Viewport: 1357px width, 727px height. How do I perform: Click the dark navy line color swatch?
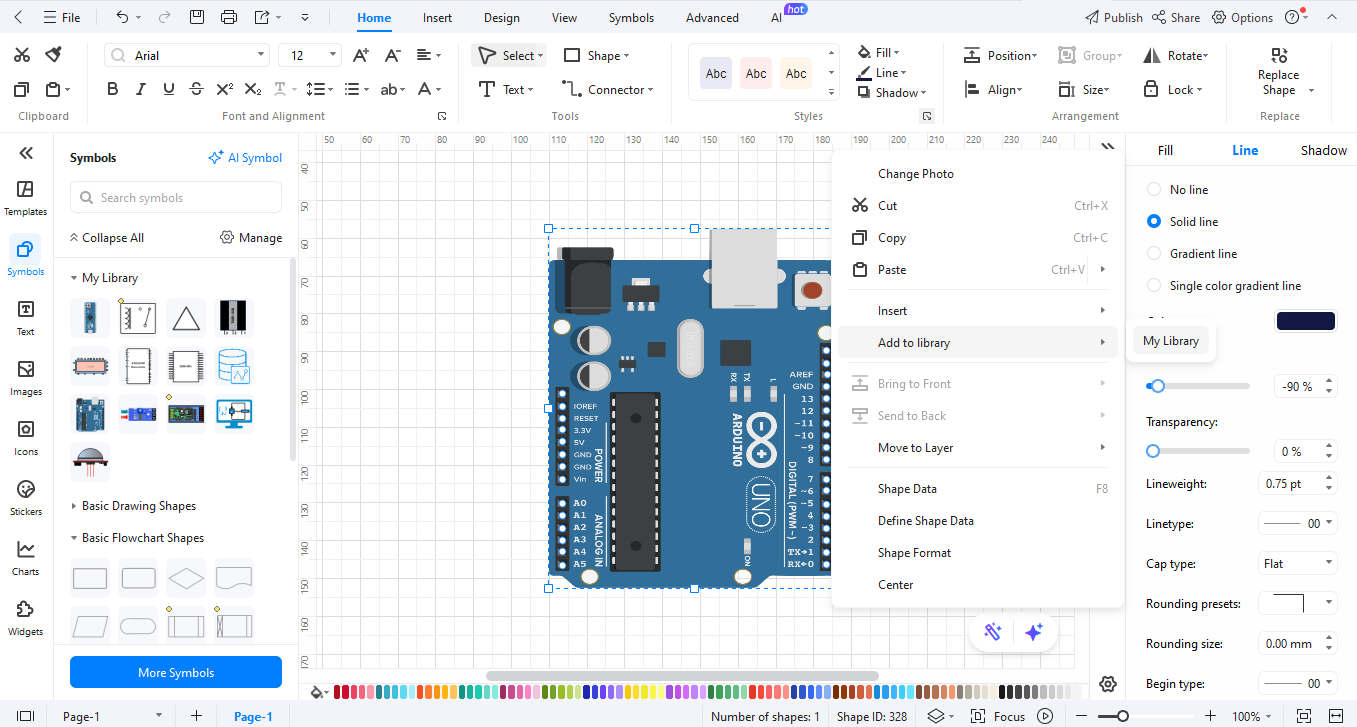click(1305, 321)
